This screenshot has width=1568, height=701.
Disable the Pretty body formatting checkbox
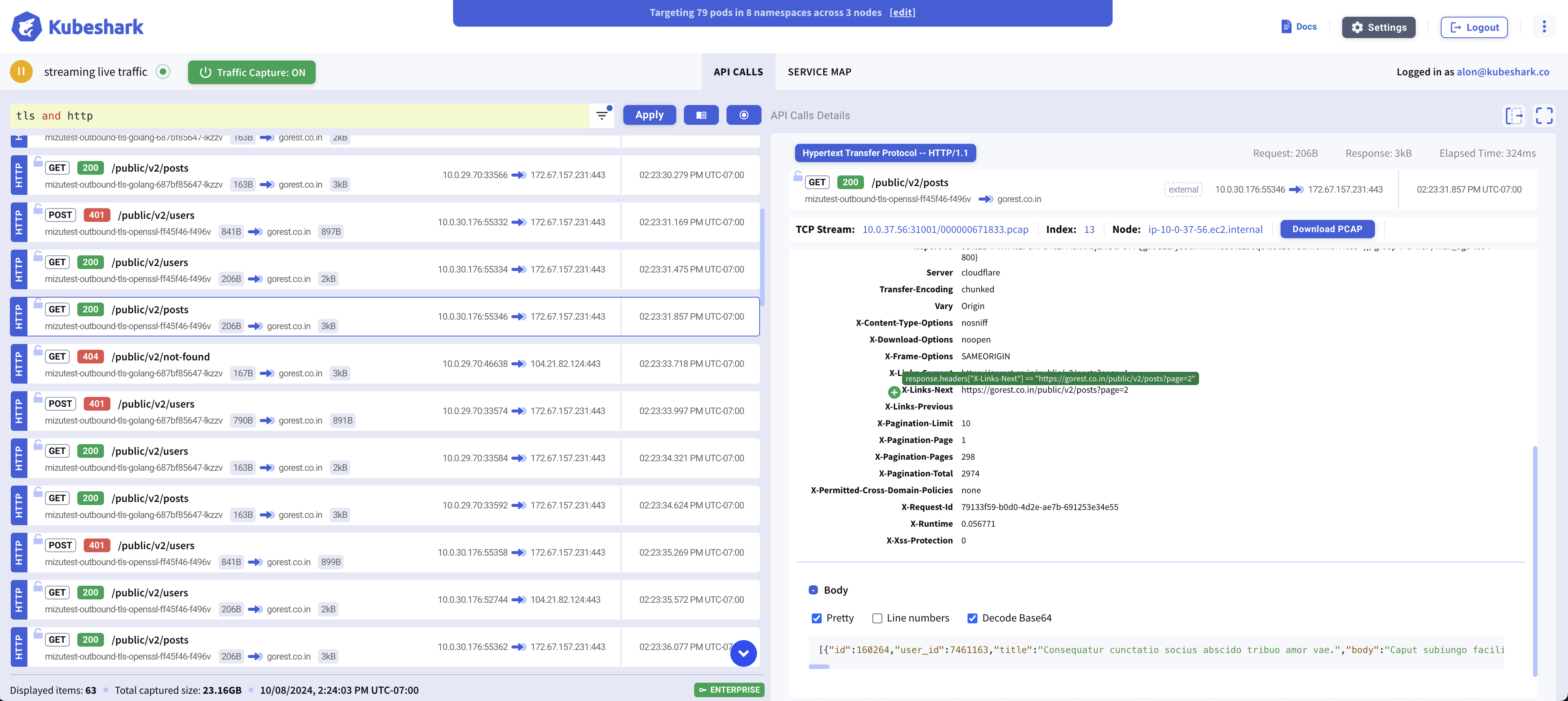pyautogui.click(x=816, y=618)
